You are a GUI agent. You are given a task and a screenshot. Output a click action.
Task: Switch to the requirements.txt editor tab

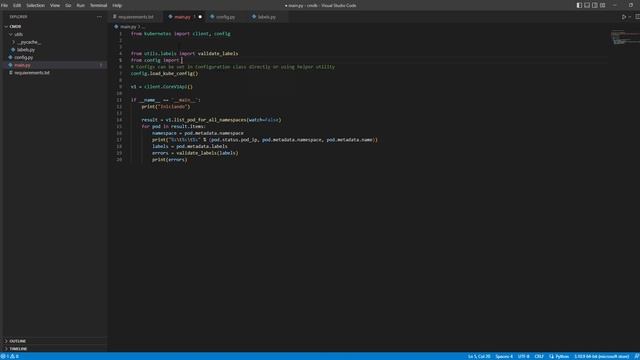click(x=136, y=17)
